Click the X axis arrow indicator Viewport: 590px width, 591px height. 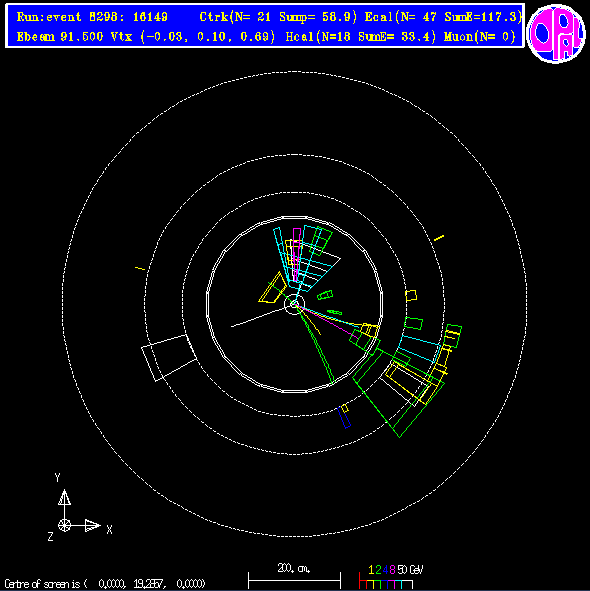pos(92,525)
